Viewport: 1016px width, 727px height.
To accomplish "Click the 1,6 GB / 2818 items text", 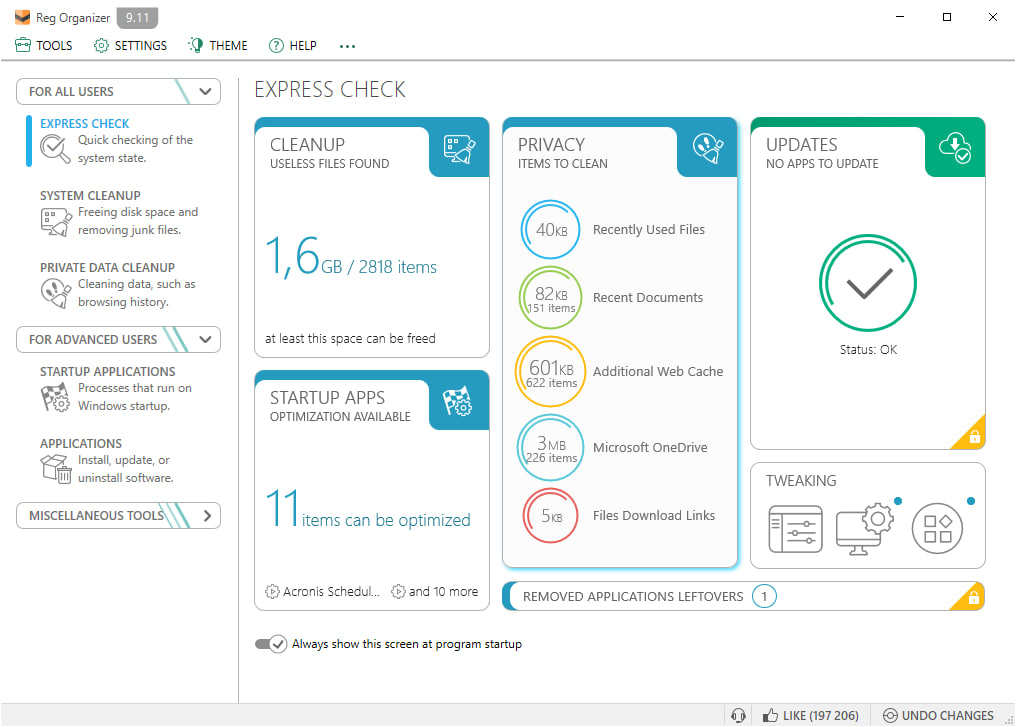I will pyautogui.click(x=351, y=257).
